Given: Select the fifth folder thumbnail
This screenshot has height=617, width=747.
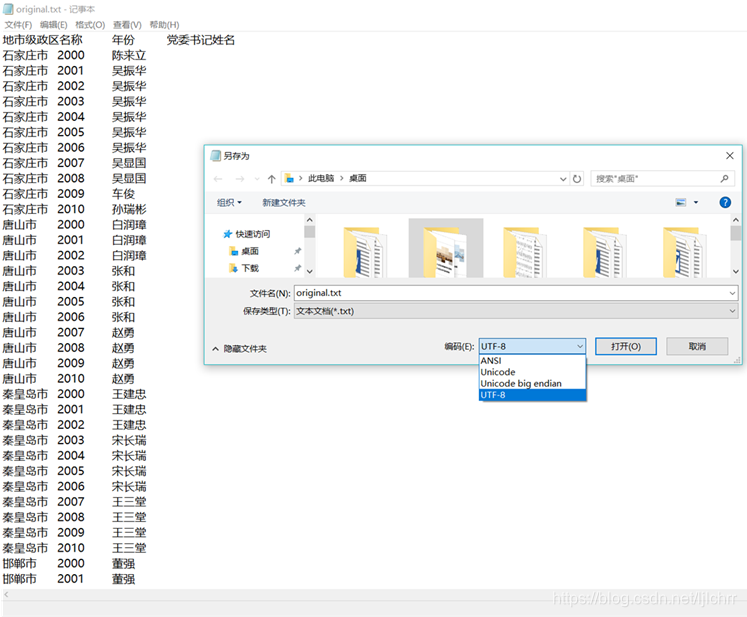Looking at the screenshot, I should click(684, 252).
